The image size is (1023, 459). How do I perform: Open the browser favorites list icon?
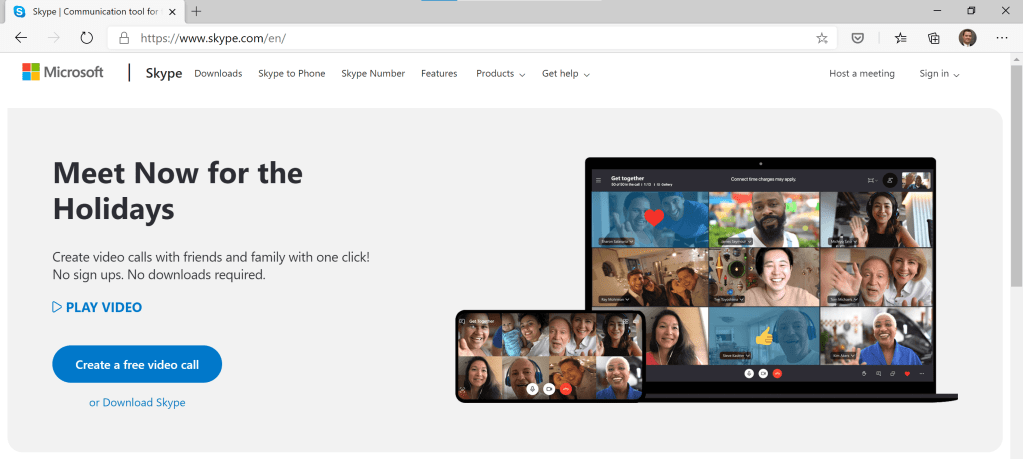point(901,38)
